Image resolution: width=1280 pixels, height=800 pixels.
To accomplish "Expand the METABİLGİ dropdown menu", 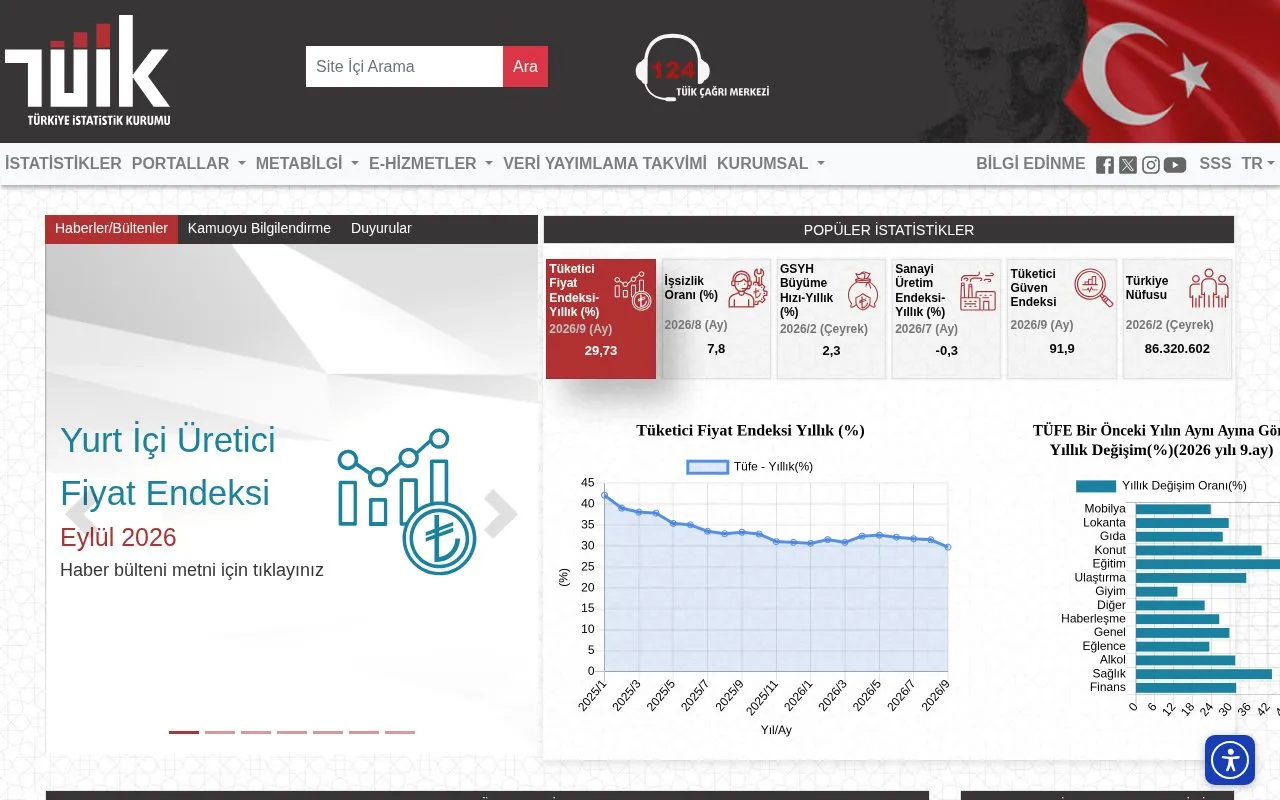I will point(307,164).
